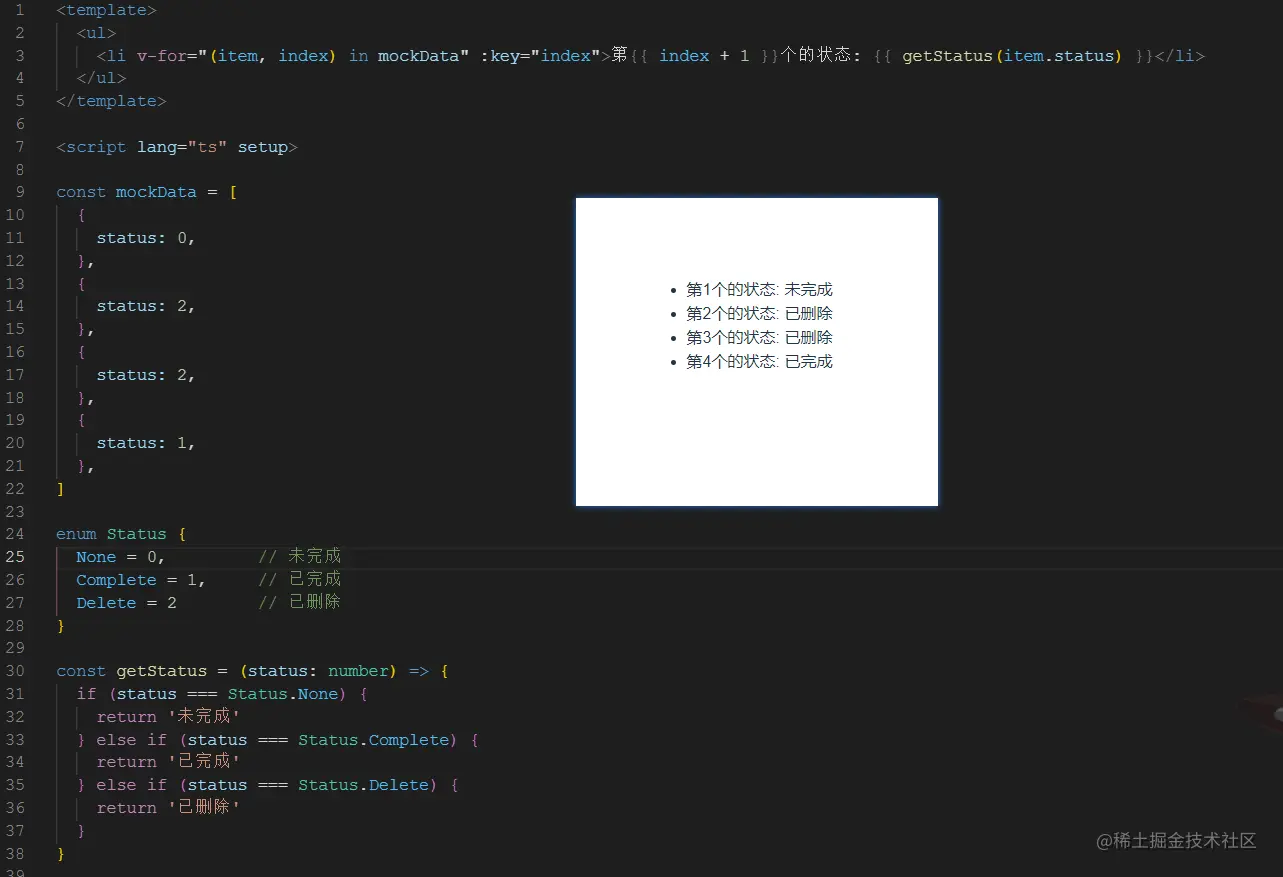The image size is (1283, 877).
Task: Click the "// 已完成" comment on line 26
Action: tap(299, 579)
